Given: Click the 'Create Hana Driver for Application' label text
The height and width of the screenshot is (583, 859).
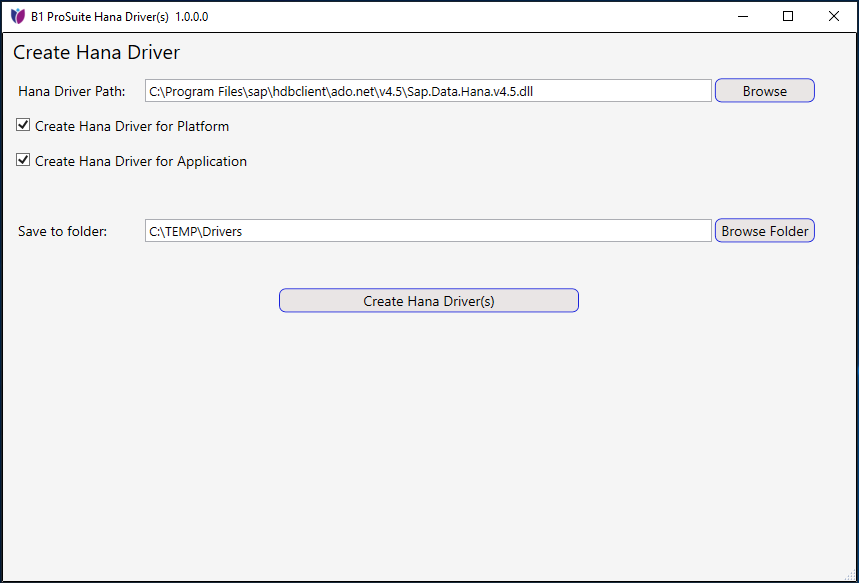Looking at the screenshot, I should pos(141,161).
